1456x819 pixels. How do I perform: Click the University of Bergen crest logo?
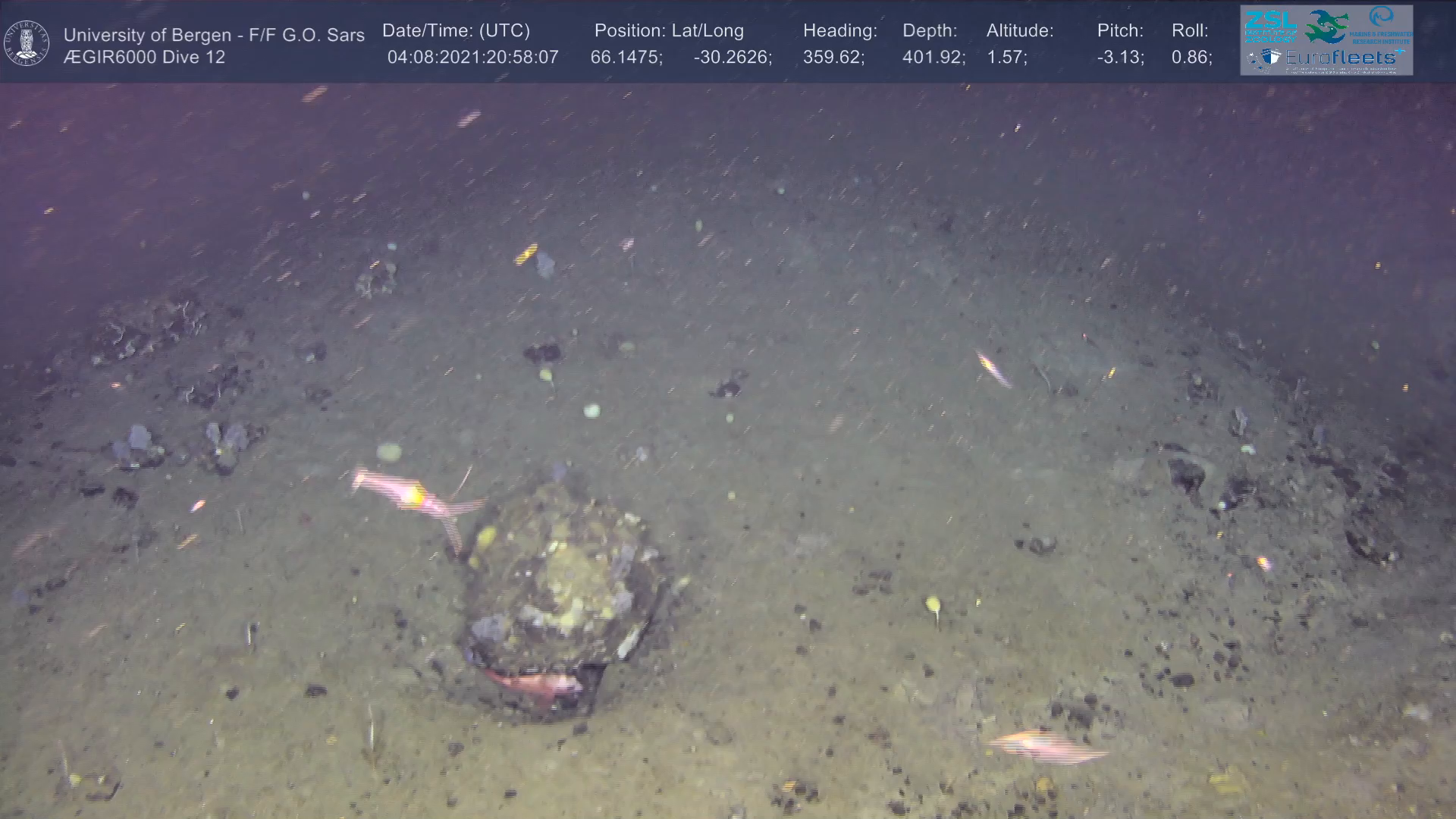tap(27, 42)
